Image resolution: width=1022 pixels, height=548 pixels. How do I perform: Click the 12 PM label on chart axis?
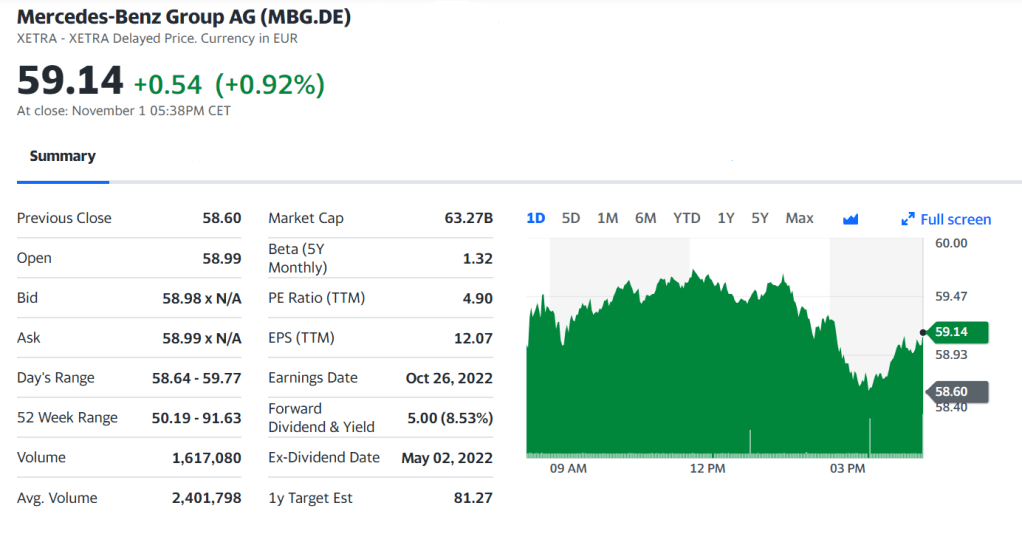pos(707,468)
